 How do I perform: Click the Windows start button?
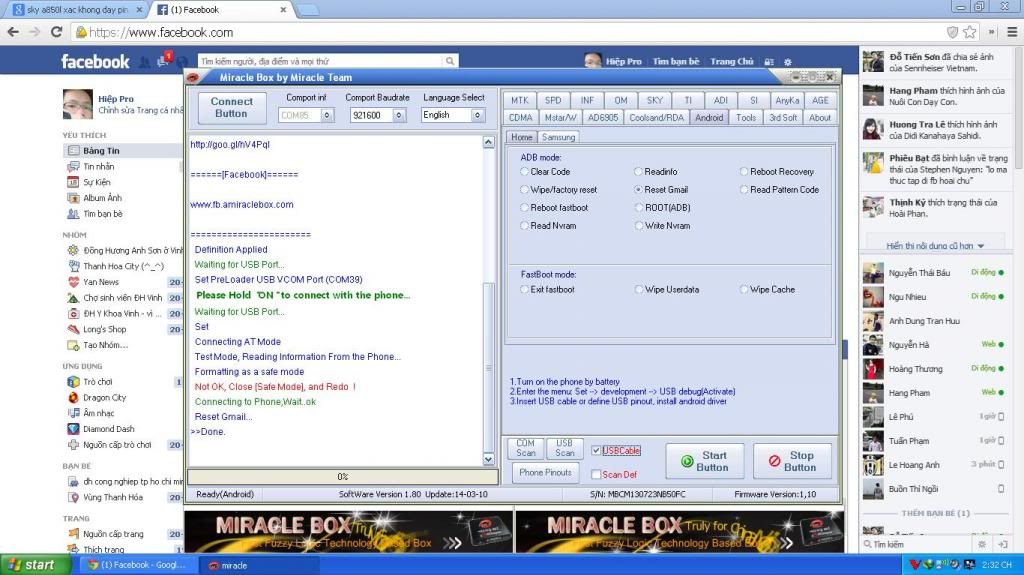pos(36,565)
